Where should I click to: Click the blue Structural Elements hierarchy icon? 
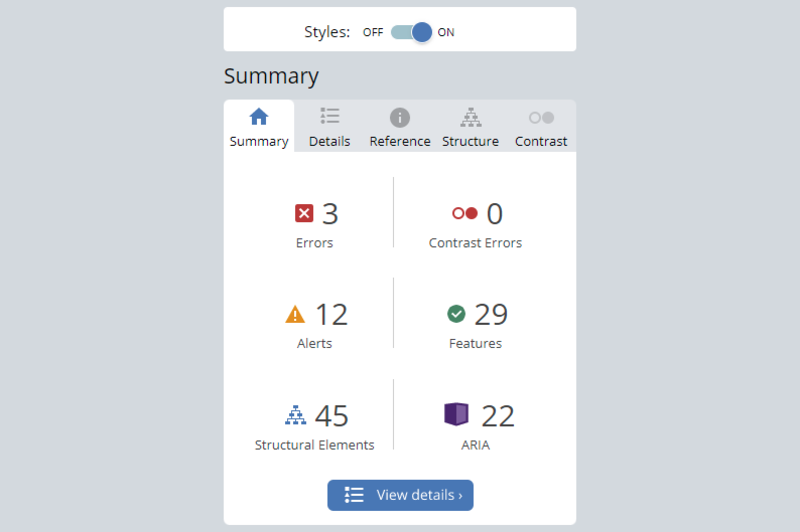(x=295, y=414)
